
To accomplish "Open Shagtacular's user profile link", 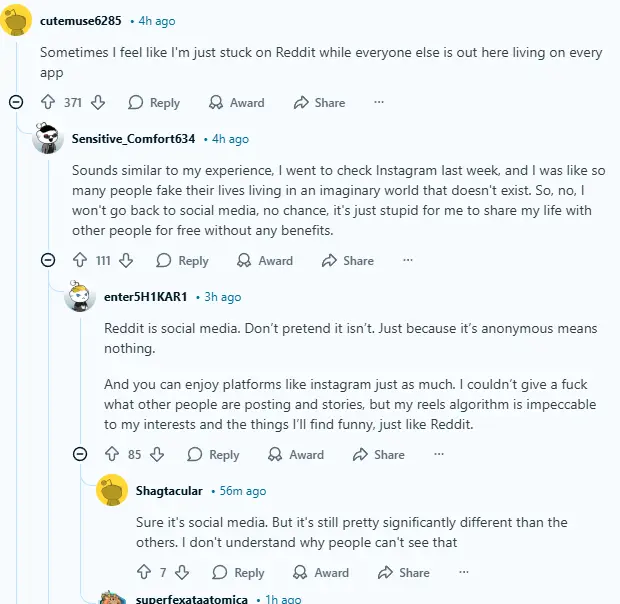I will [169, 491].
